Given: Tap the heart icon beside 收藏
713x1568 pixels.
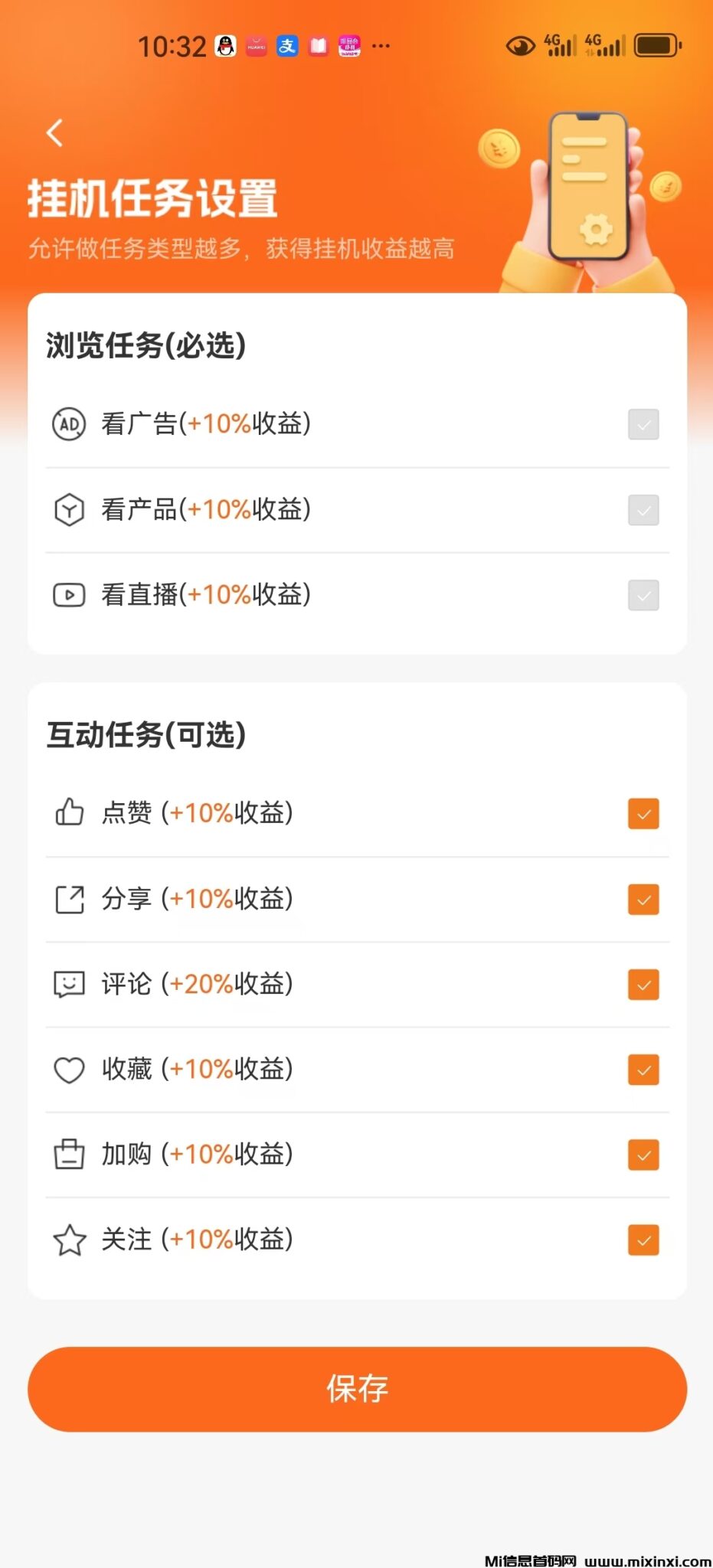Looking at the screenshot, I should [x=69, y=1070].
